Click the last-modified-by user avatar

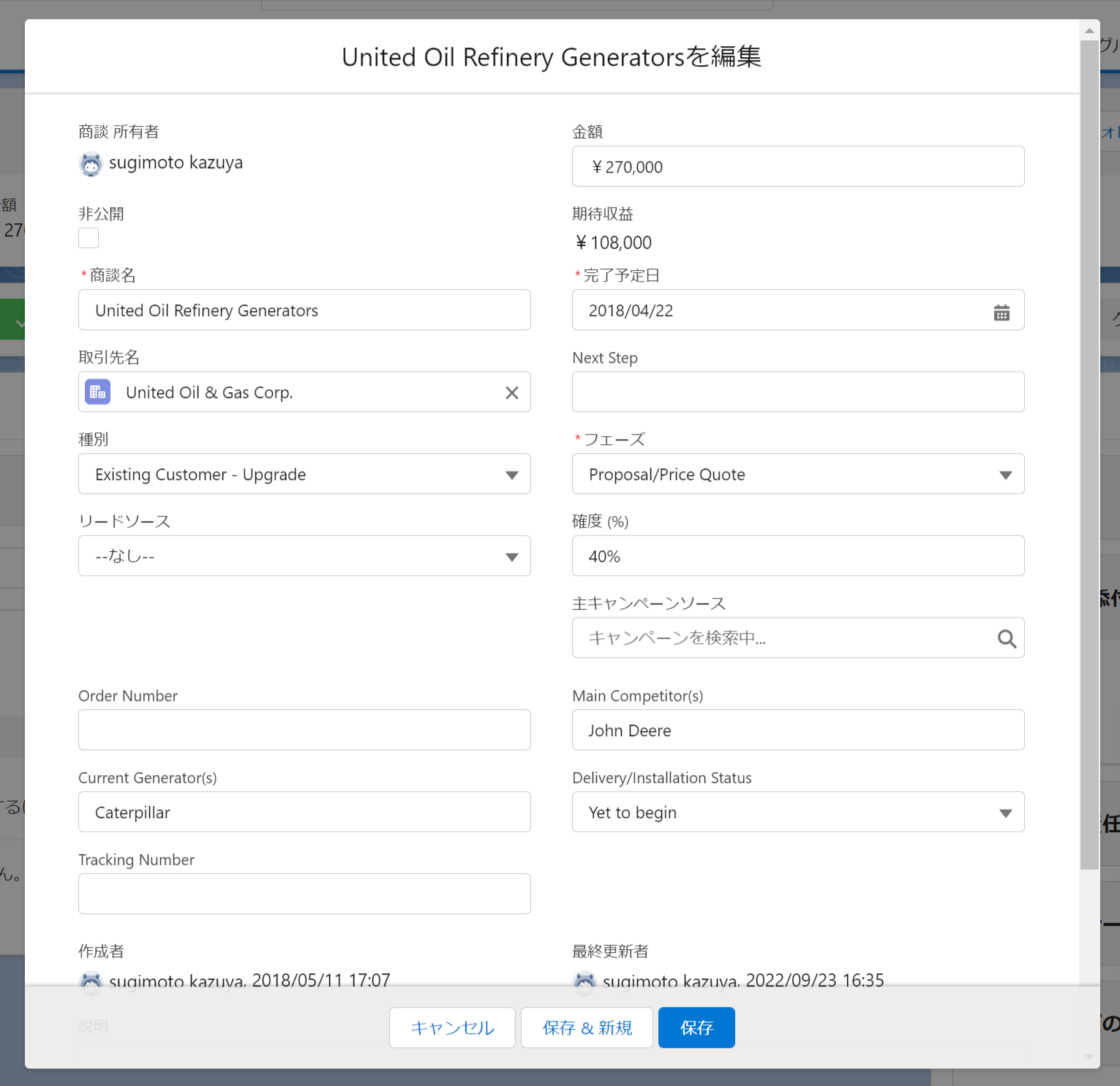click(585, 981)
